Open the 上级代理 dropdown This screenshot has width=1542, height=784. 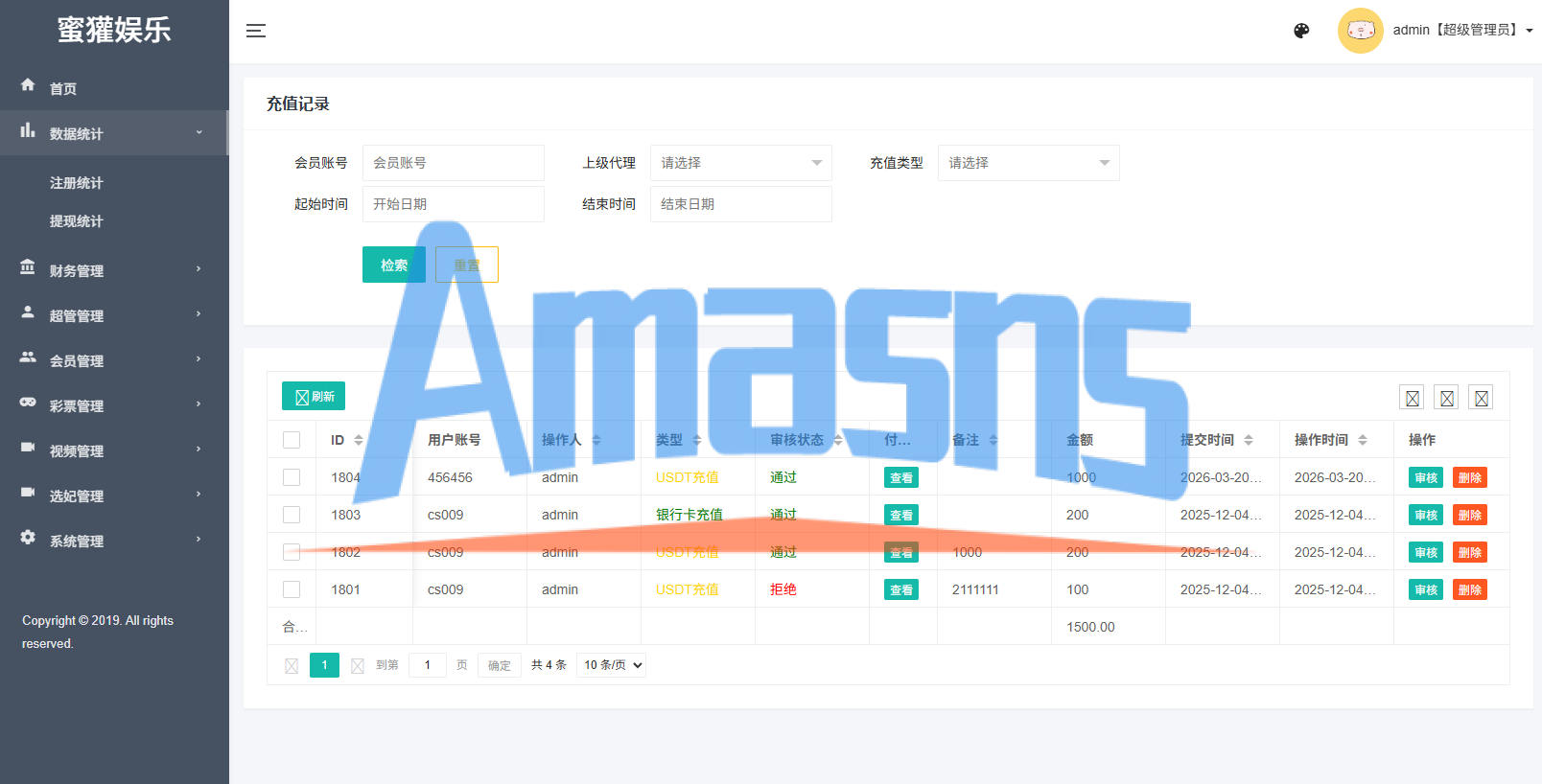pos(741,163)
